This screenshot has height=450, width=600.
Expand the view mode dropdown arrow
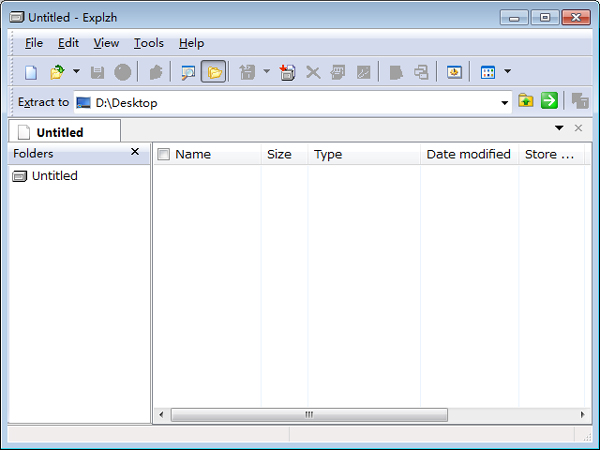point(507,72)
